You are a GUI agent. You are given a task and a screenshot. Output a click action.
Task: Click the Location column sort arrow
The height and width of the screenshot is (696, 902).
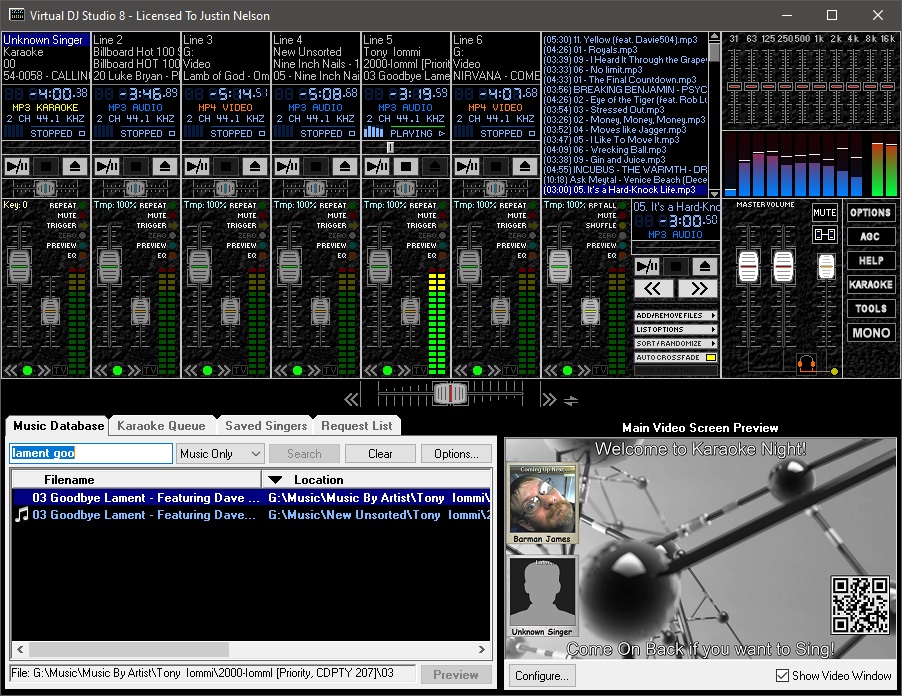[x=276, y=480]
